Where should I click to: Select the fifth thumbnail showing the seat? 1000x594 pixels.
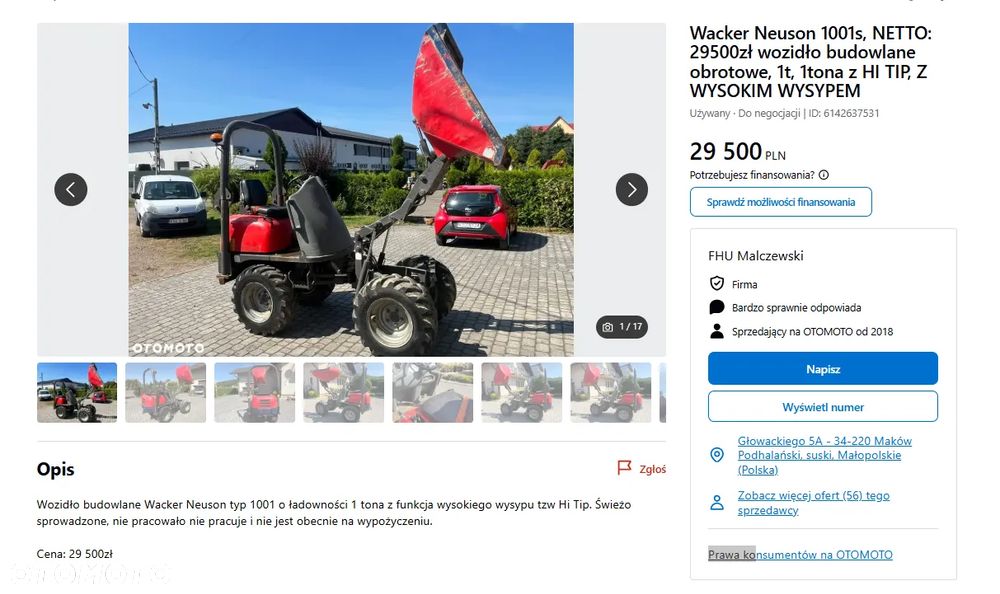[x=432, y=393]
